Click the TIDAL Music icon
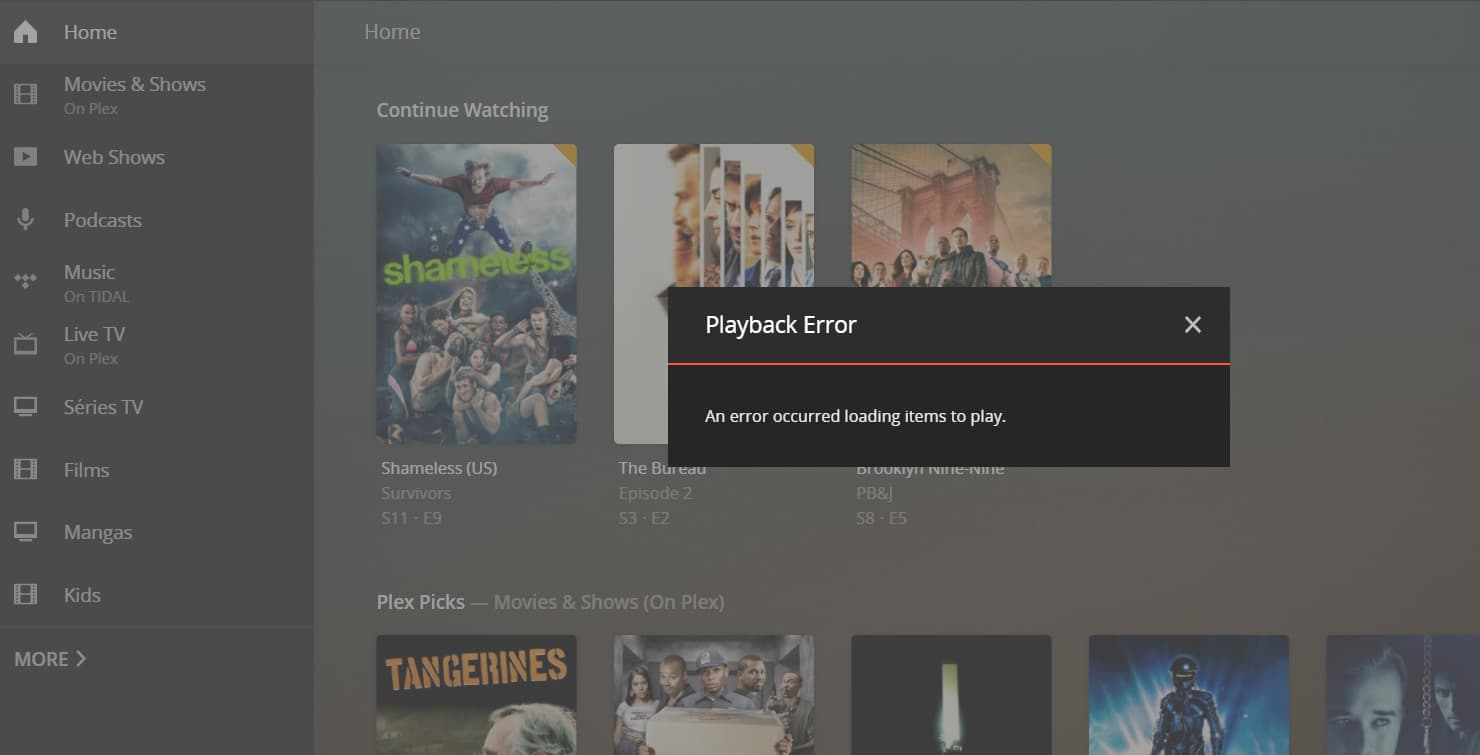This screenshot has width=1480, height=755. click(x=25, y=282)
